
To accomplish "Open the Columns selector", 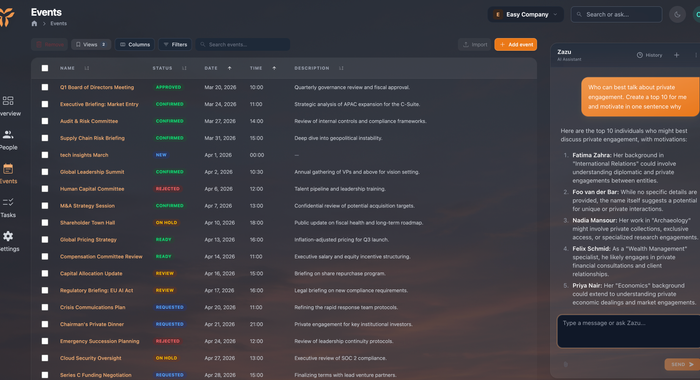I will pyautogui.click(x=135, y=45).
